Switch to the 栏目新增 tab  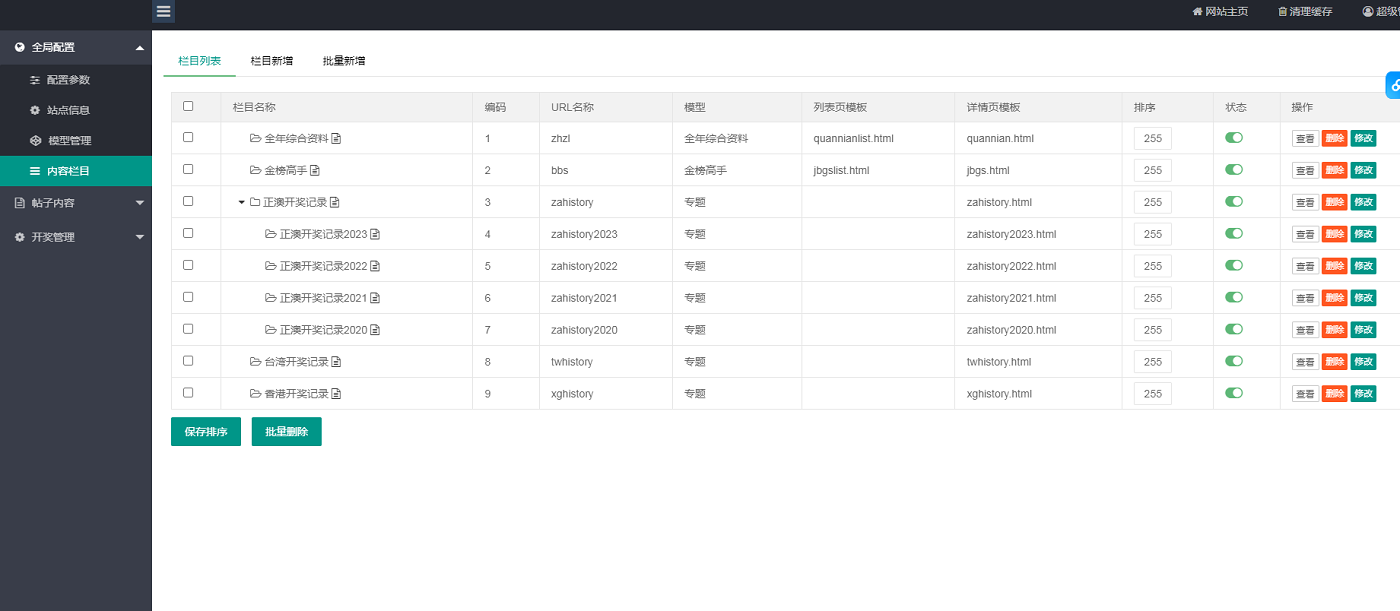[x=272, y=61]
